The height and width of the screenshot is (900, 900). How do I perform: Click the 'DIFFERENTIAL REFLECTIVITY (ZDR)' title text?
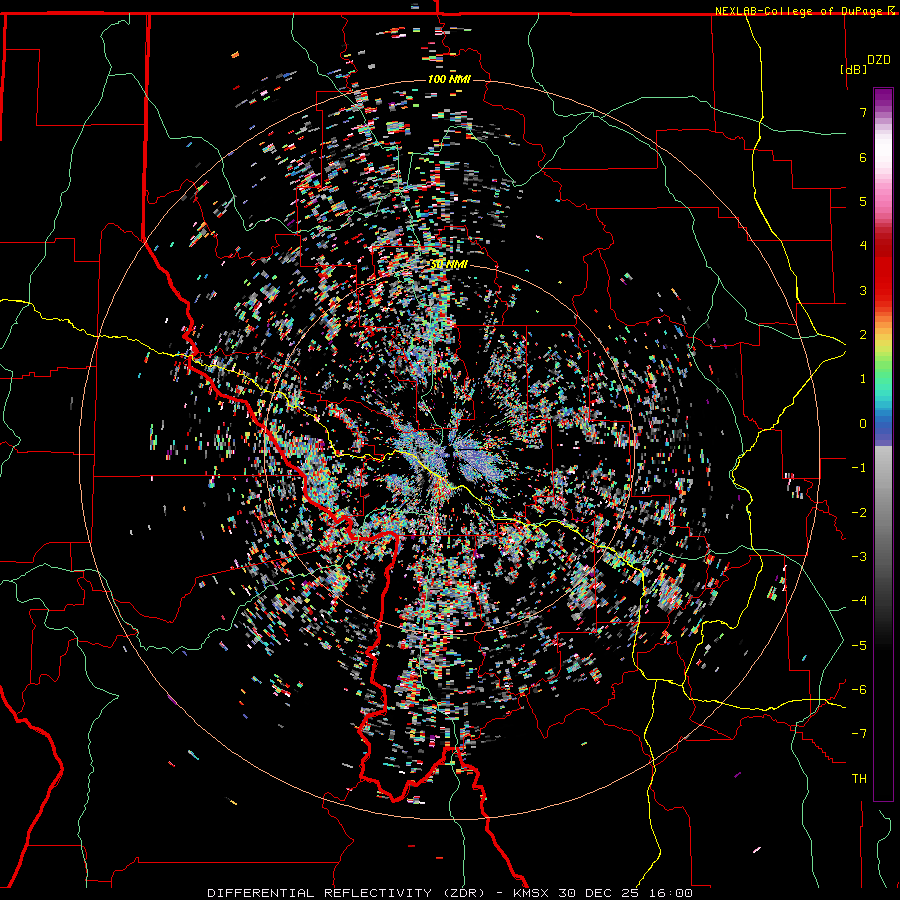point(347,893)
